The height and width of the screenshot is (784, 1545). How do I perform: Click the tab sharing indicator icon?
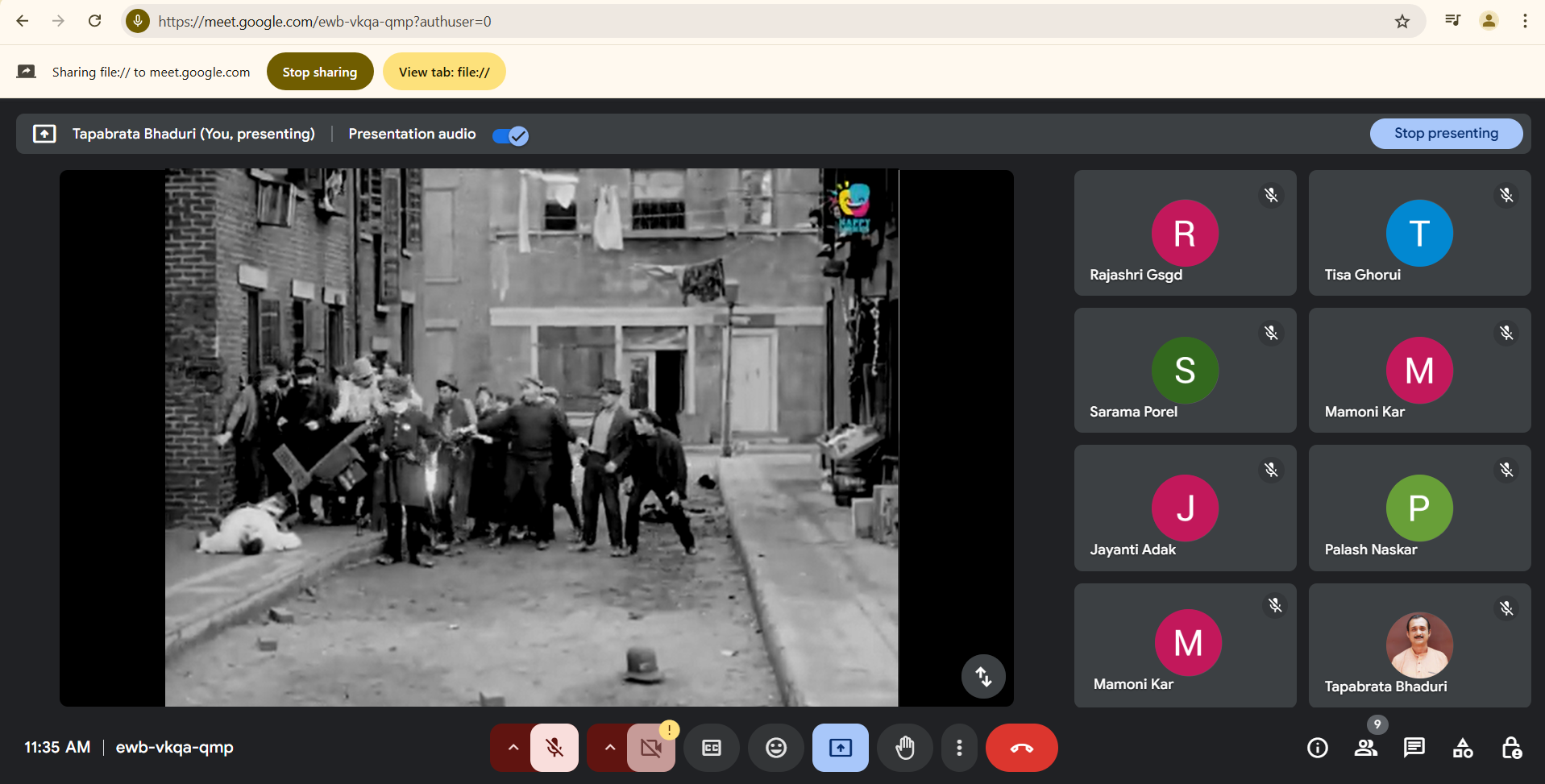click(27, 72)
